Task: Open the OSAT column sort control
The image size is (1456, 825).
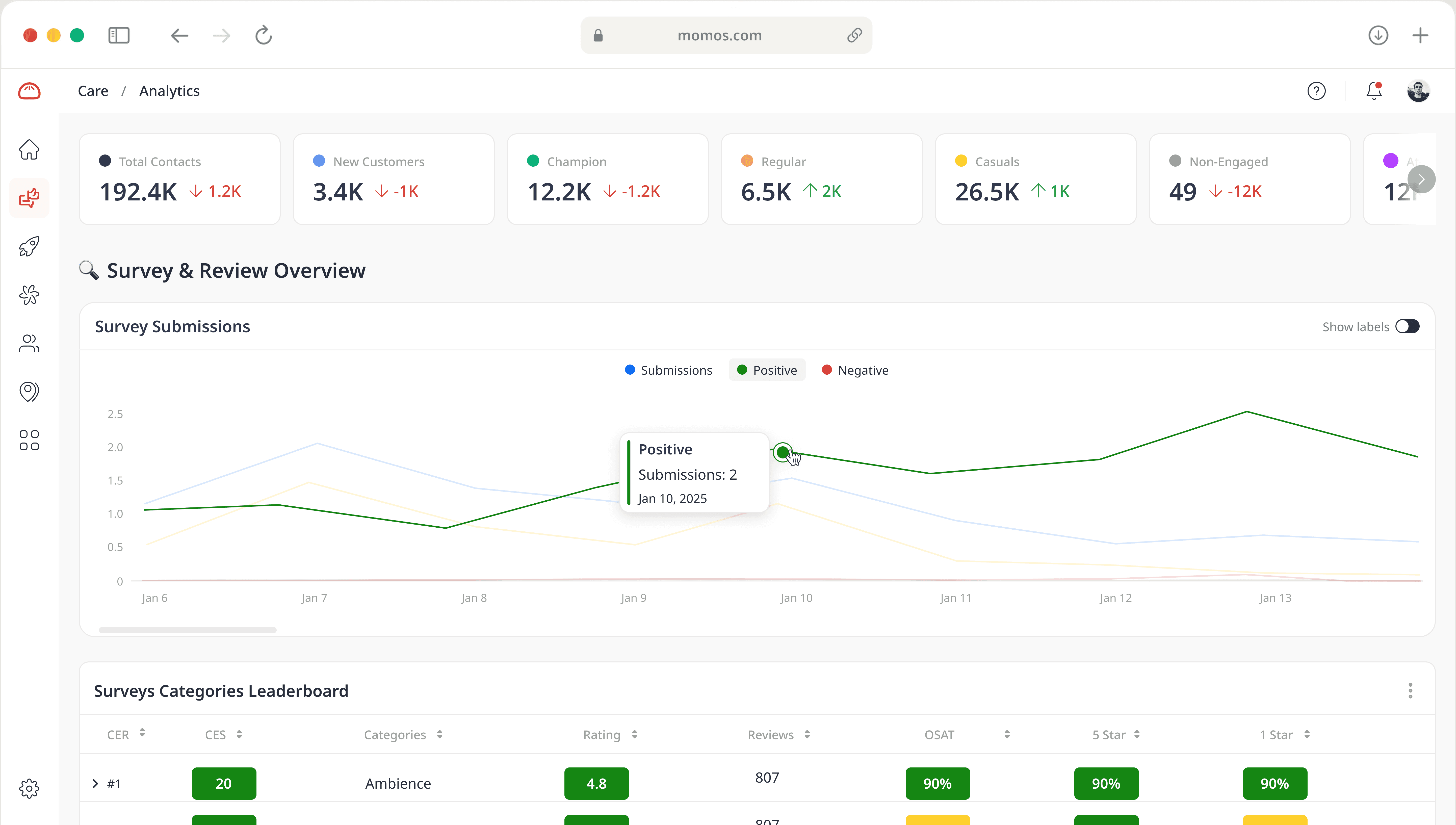Action: pos(1007,734)
